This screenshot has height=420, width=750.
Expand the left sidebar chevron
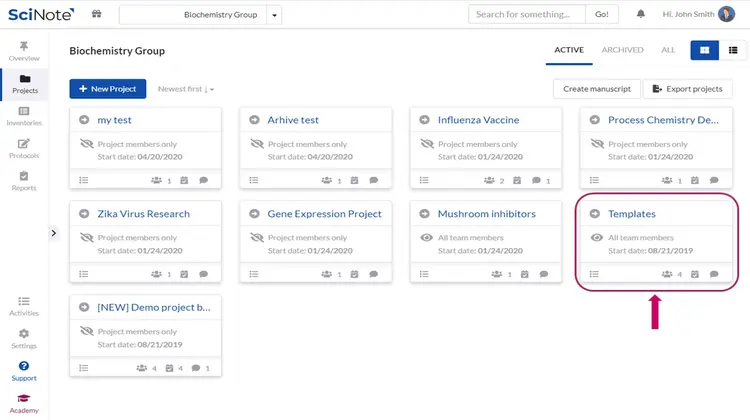click(x=54, y=233)
